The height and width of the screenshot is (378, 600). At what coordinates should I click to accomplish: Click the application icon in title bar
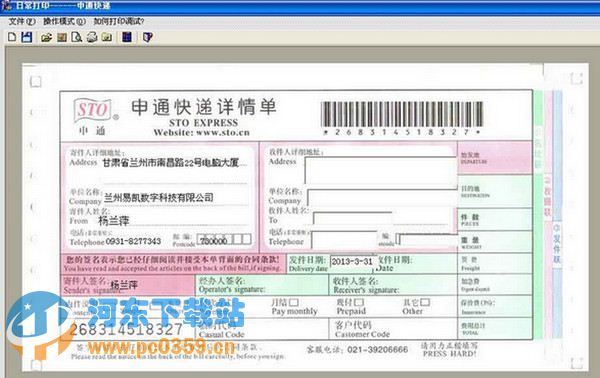(x=7, y=5)
